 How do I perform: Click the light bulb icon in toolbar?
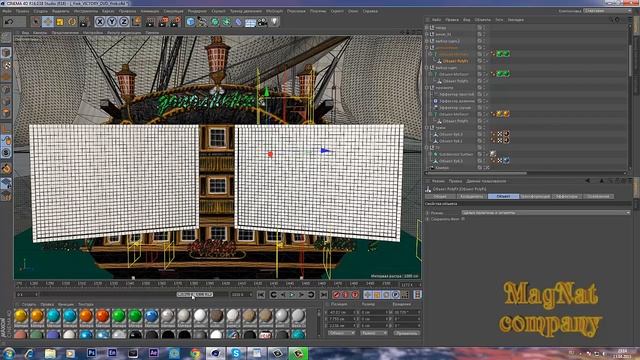coord(274,22)
